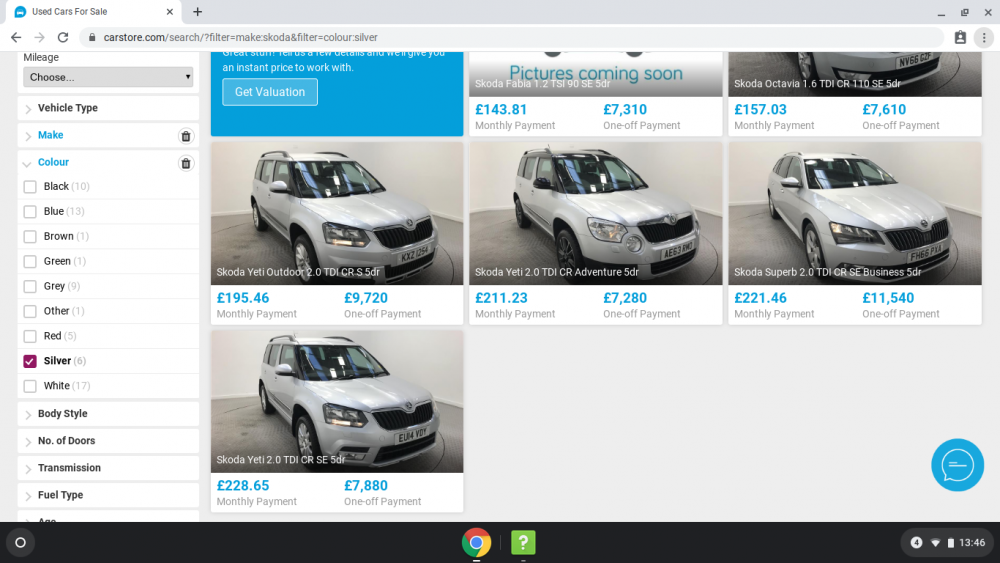Screen dimensions: 1000x563
Task: View the site security padlock info
Action: click(92, 38)
